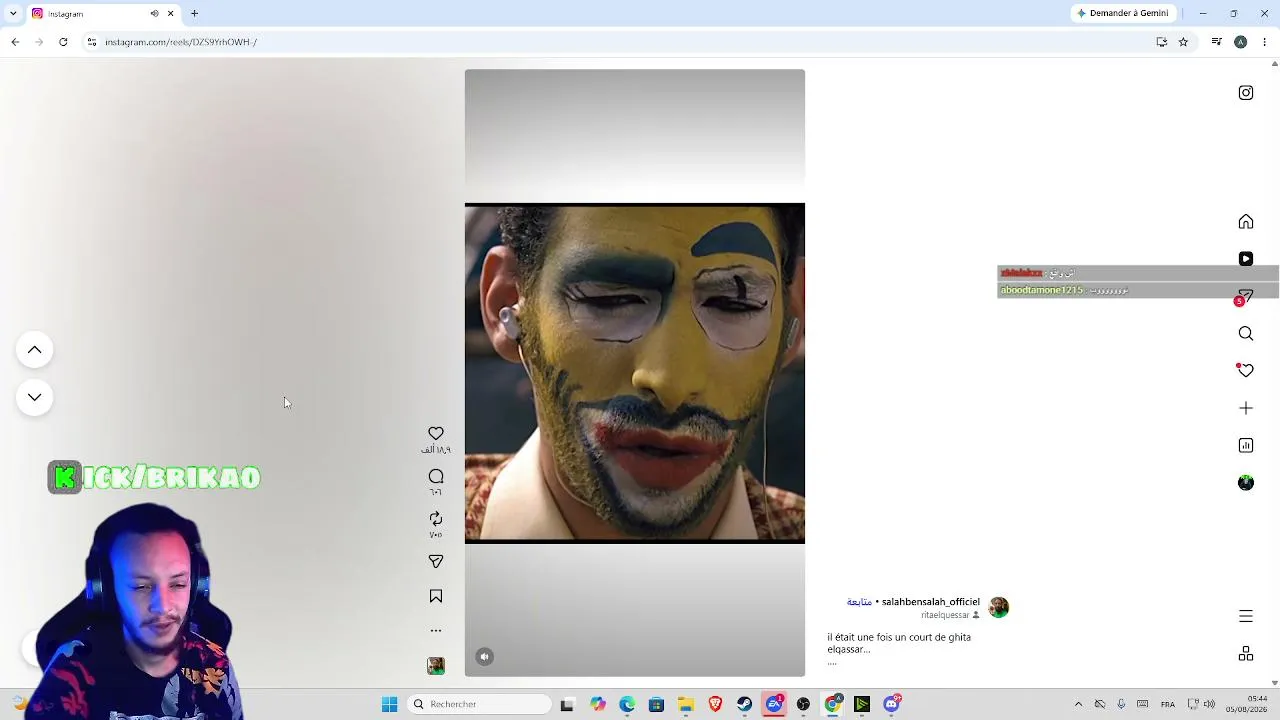
Task: Share the reel via send icon
Action: pos(436,562)
